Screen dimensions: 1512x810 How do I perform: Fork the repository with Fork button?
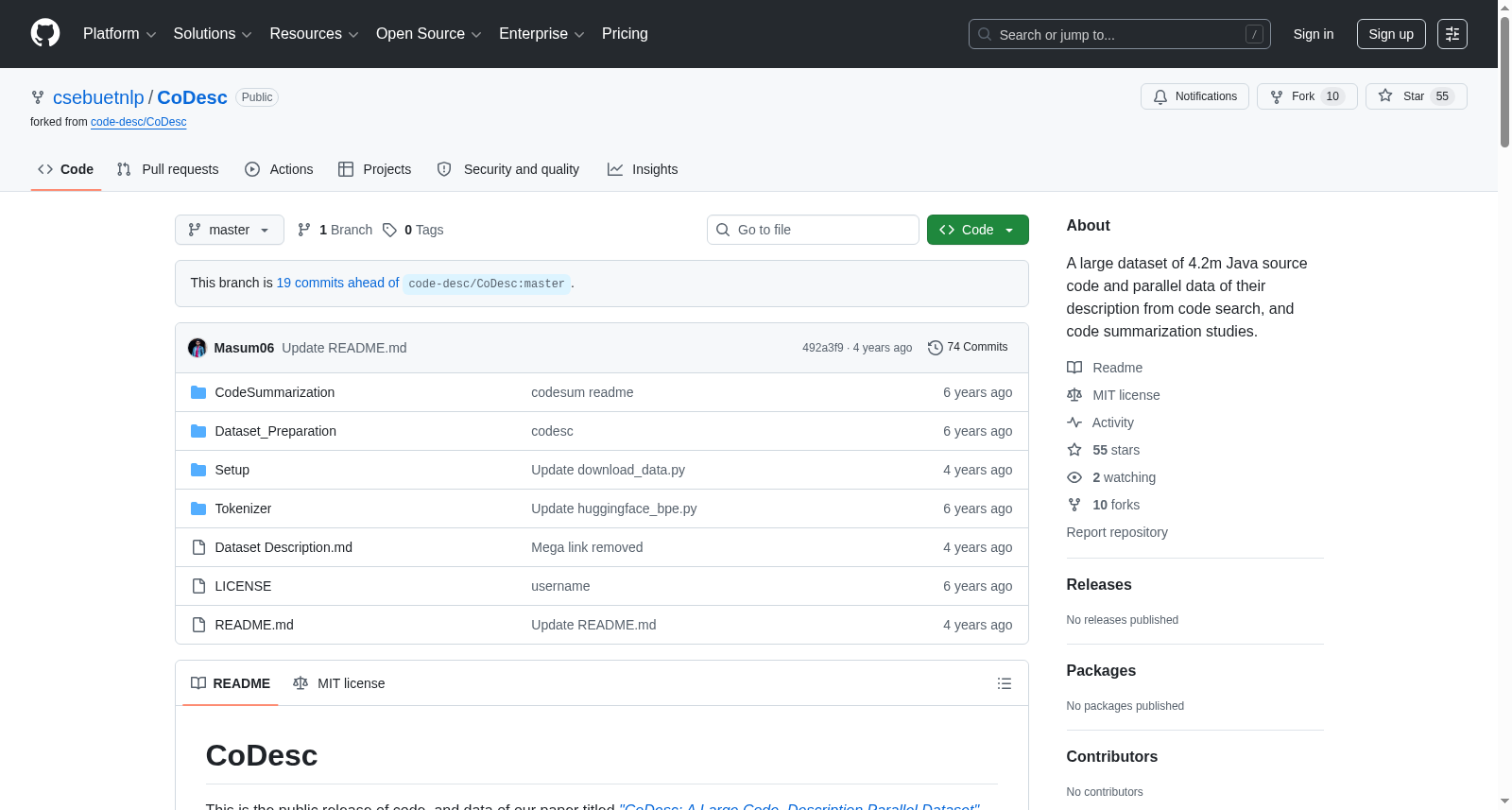(1307, 96)
